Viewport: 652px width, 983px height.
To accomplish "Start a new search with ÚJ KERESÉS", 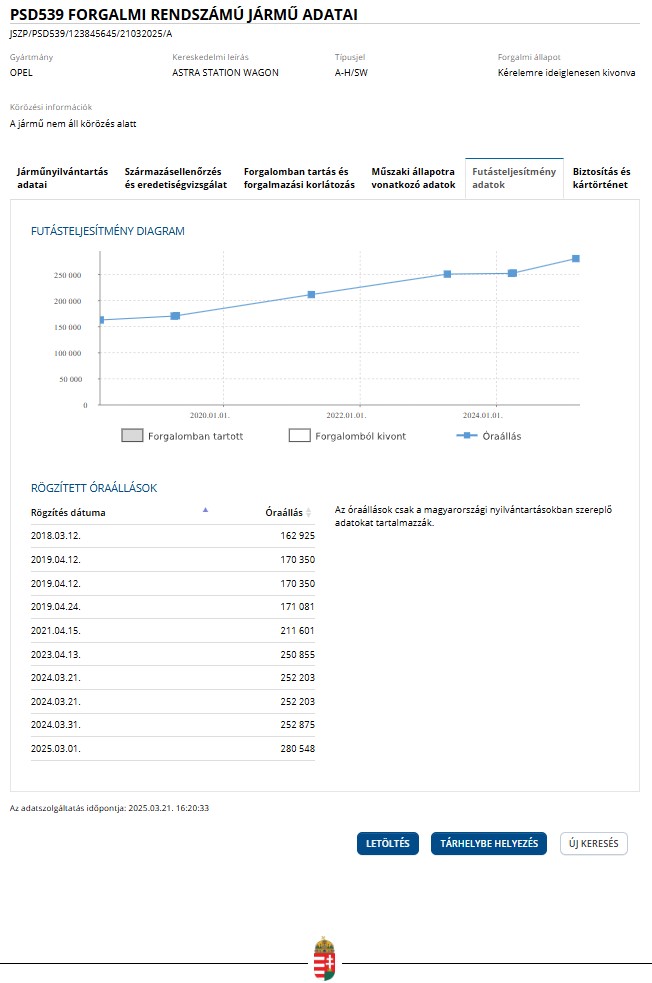I will [x=594, y=843].
